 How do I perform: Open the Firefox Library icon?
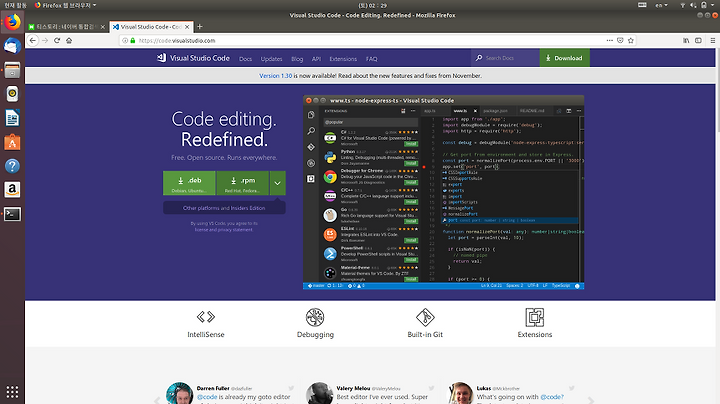(x=686, y=40)
